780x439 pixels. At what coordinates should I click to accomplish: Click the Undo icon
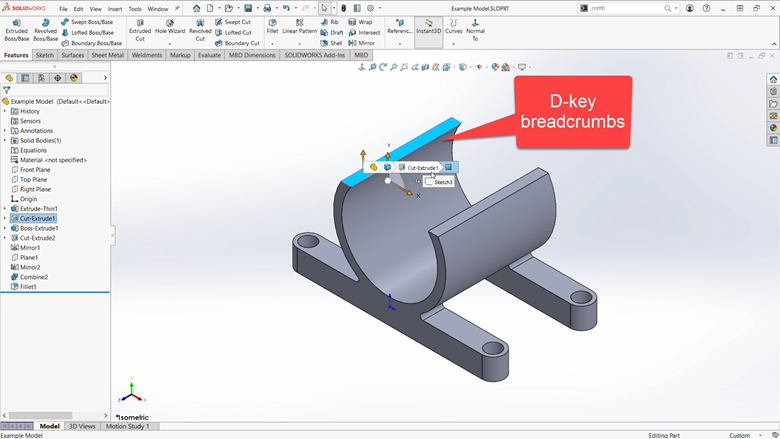tap(286, 8)
